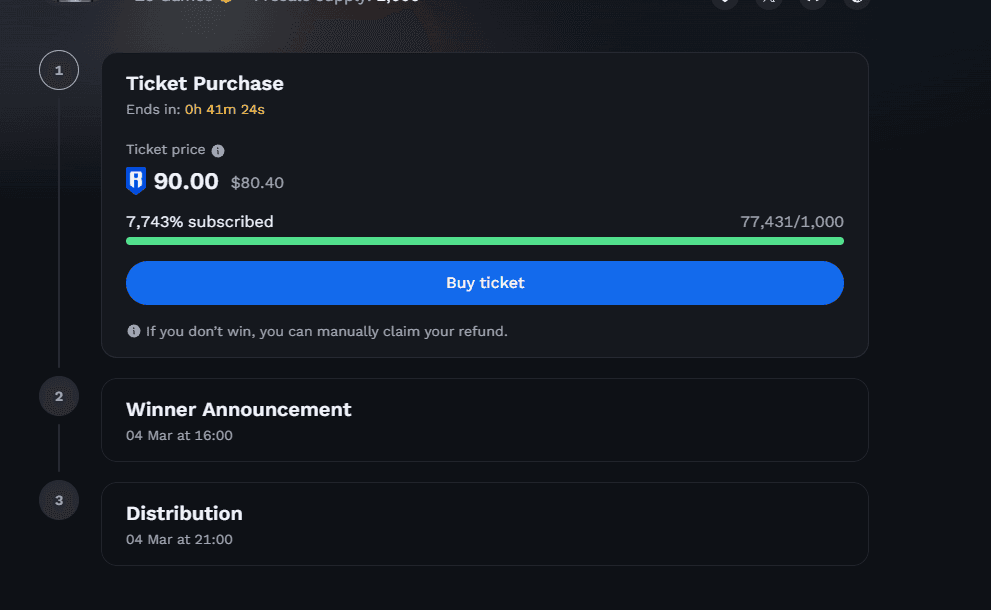Click the 0h 41m 24s countdown timer
This screenshot has width=991, height=610.
[x=224, y=109]
